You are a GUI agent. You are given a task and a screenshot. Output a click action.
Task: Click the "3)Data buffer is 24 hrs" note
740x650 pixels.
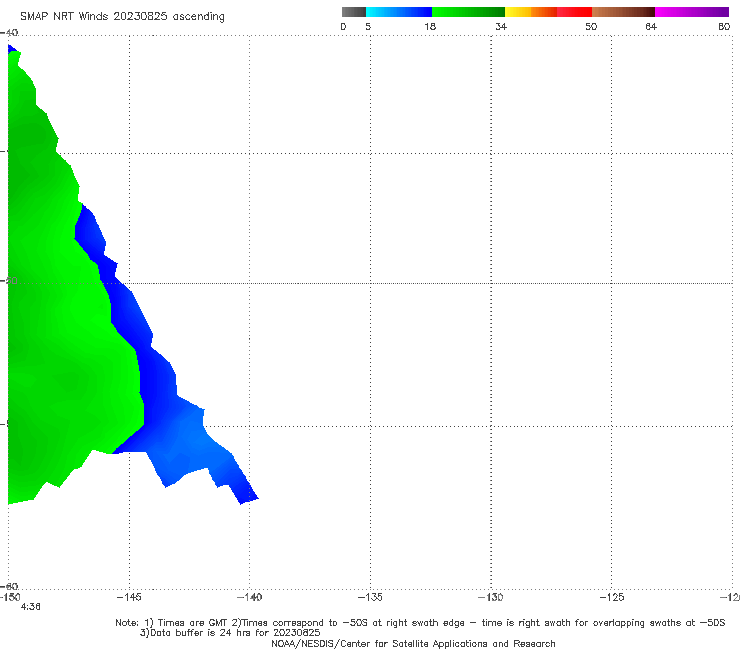(x=230, y=633)
